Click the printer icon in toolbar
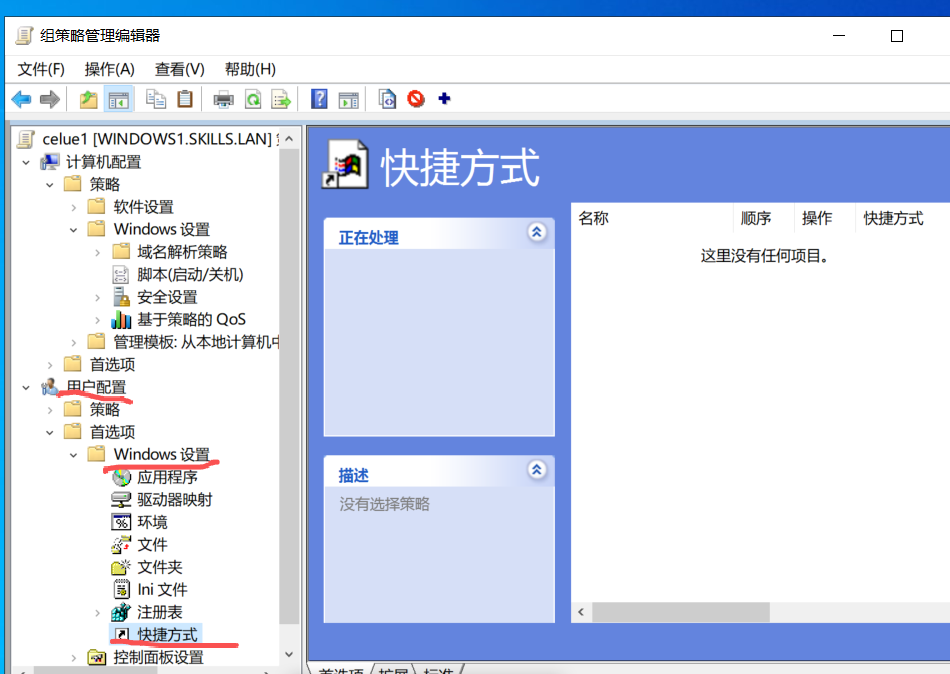This screenshot has width=950, height=674. pyautogui.click(x=224, y=99)
